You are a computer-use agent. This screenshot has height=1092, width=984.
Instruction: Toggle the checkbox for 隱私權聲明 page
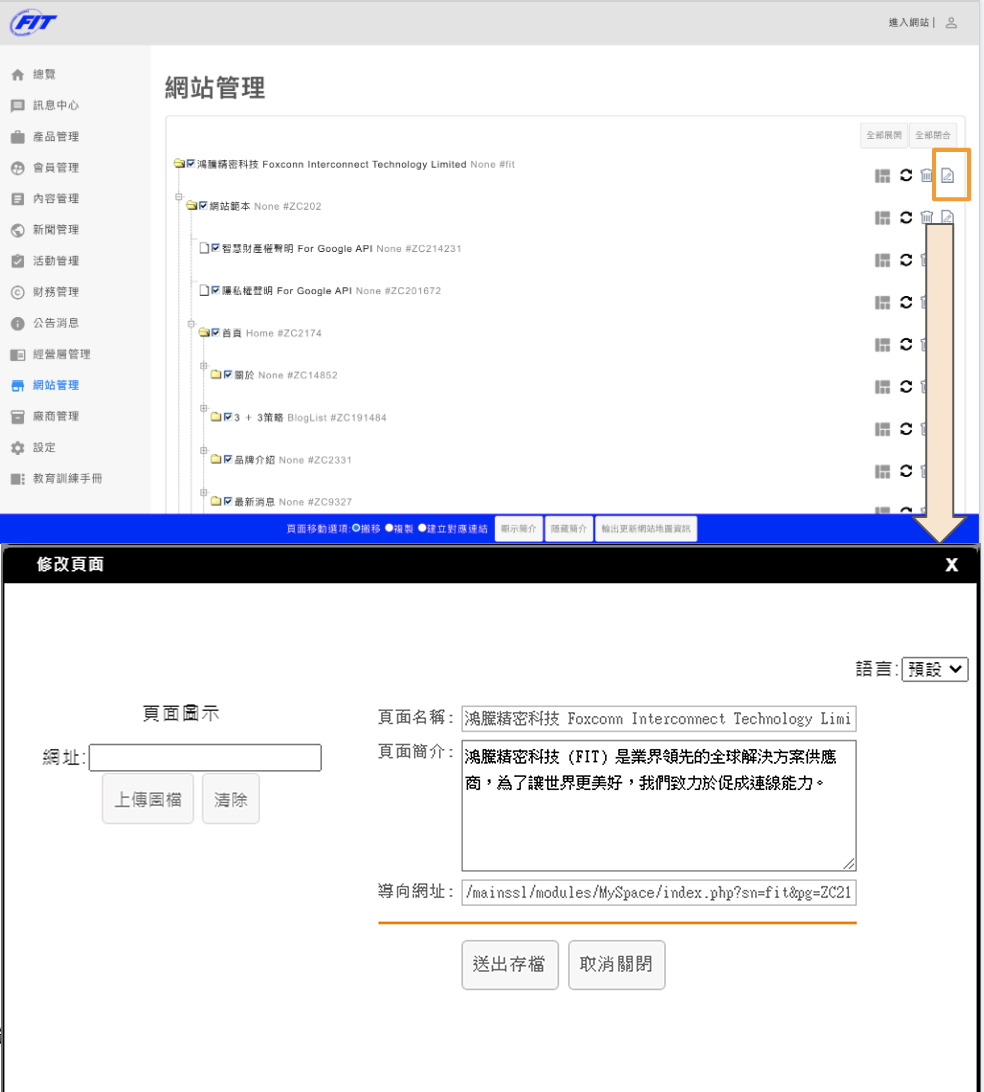216,290
